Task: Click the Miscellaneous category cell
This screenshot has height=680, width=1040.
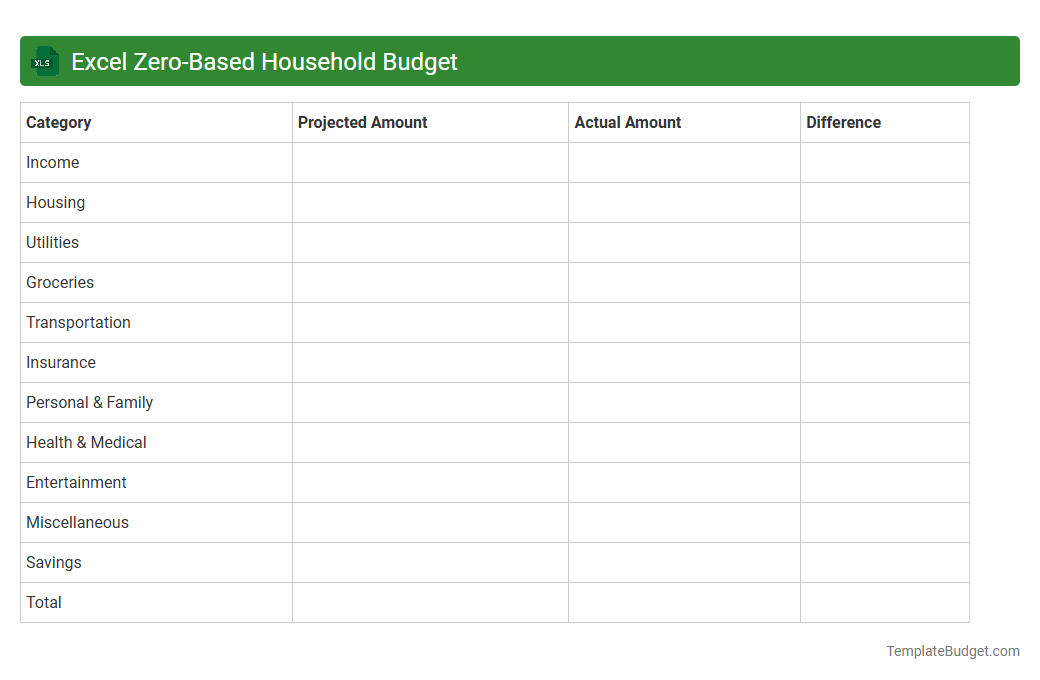Action: 77,522
